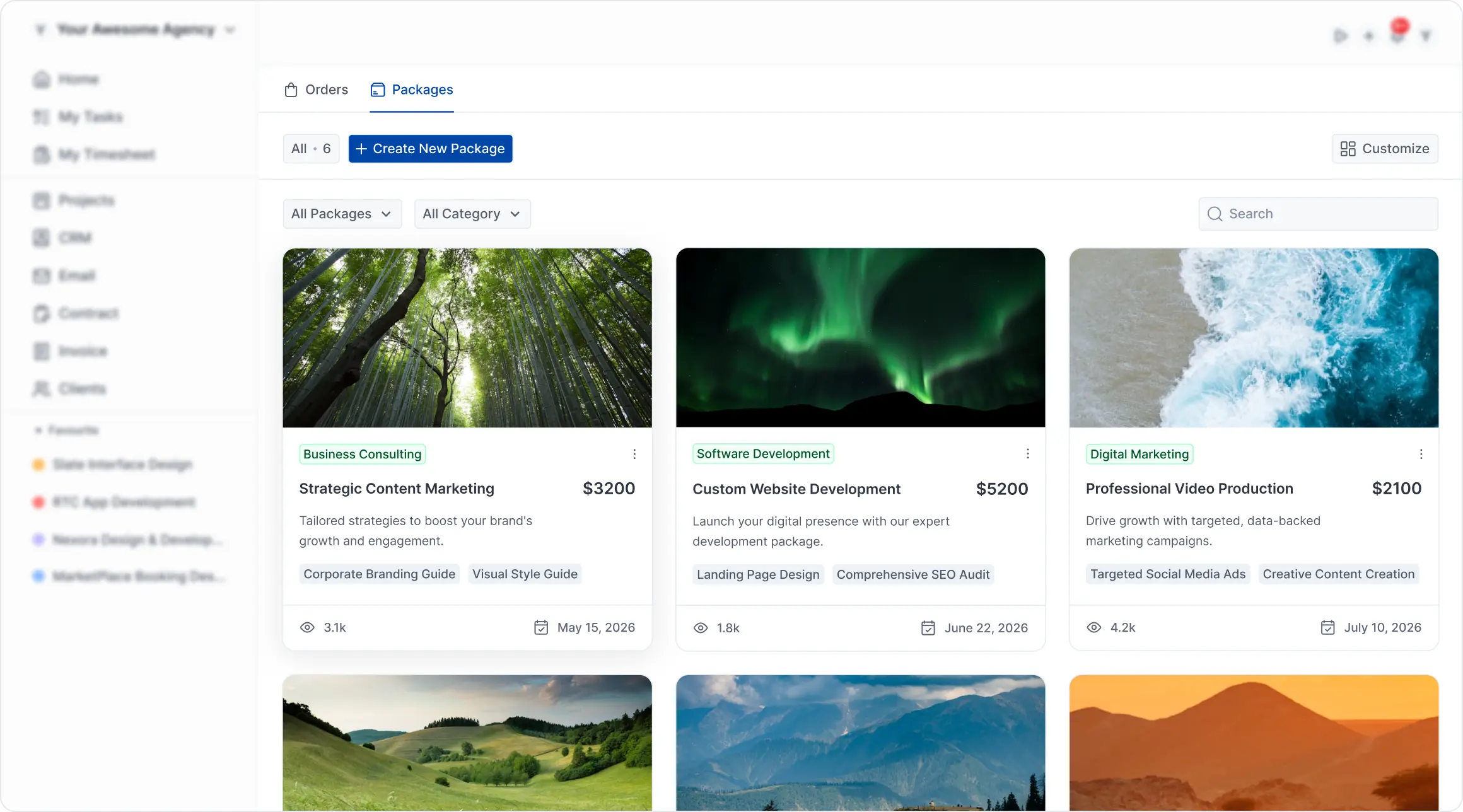Open more options for Strategic Content Marketing
This screenshot has height=812, width=1463.
tap(634, 454)
